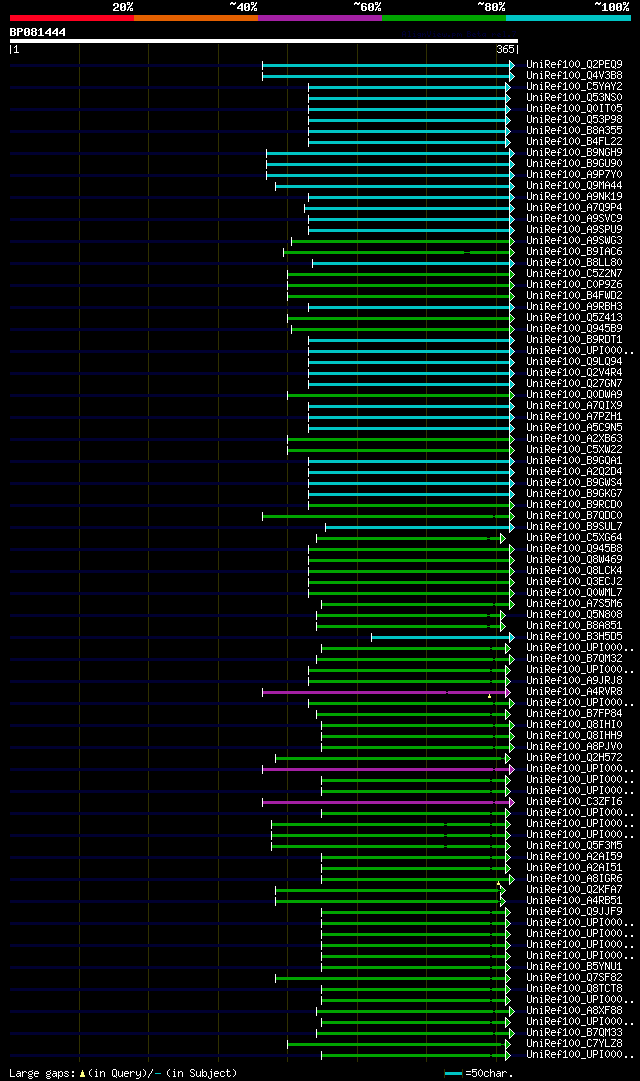Select the UniRef100_Q9JJF9 label
This screenshot has height=1081, width=640.
click(574, 911)
